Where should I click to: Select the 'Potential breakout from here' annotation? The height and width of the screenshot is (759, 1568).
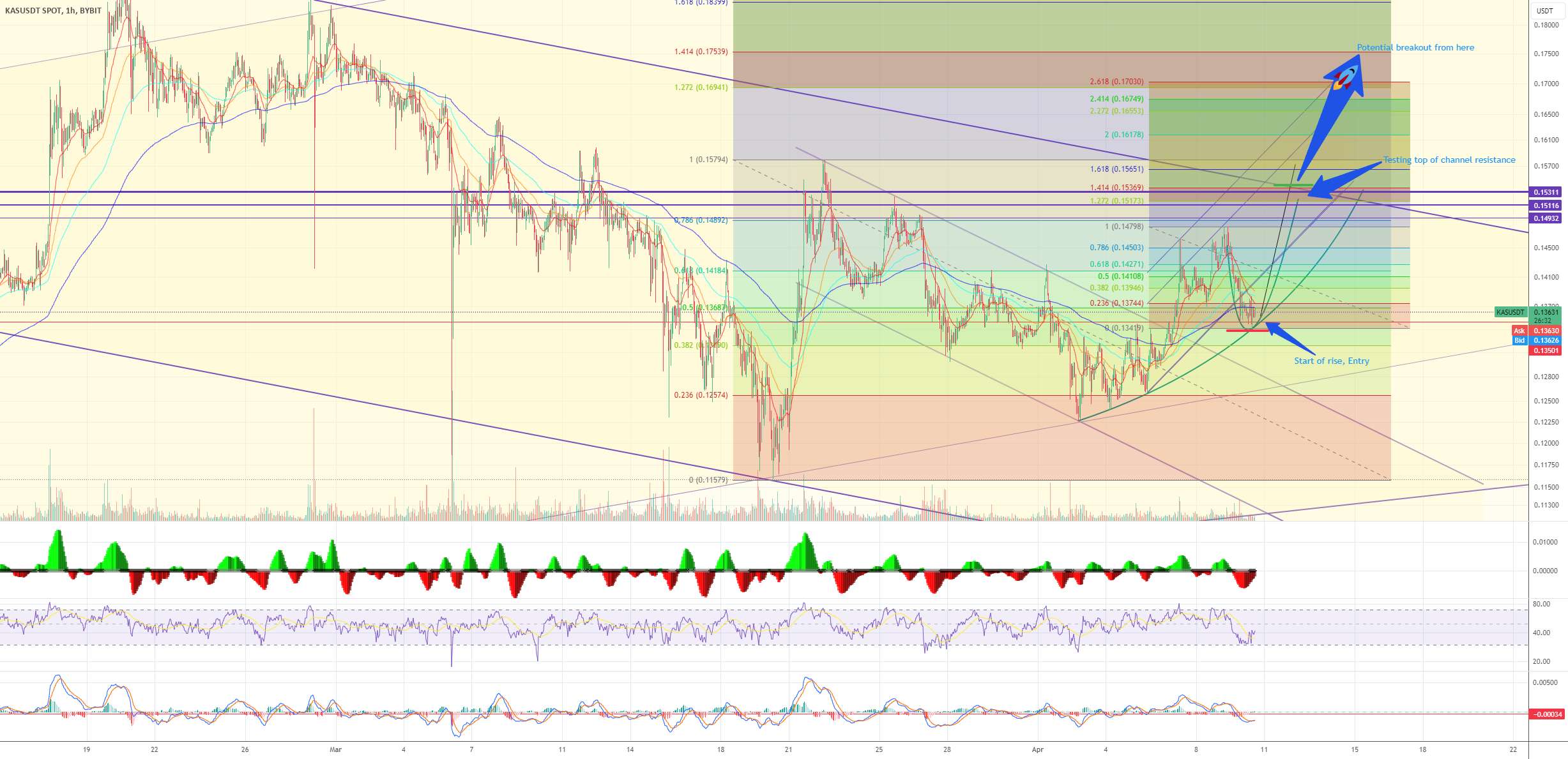[1415, 47]
